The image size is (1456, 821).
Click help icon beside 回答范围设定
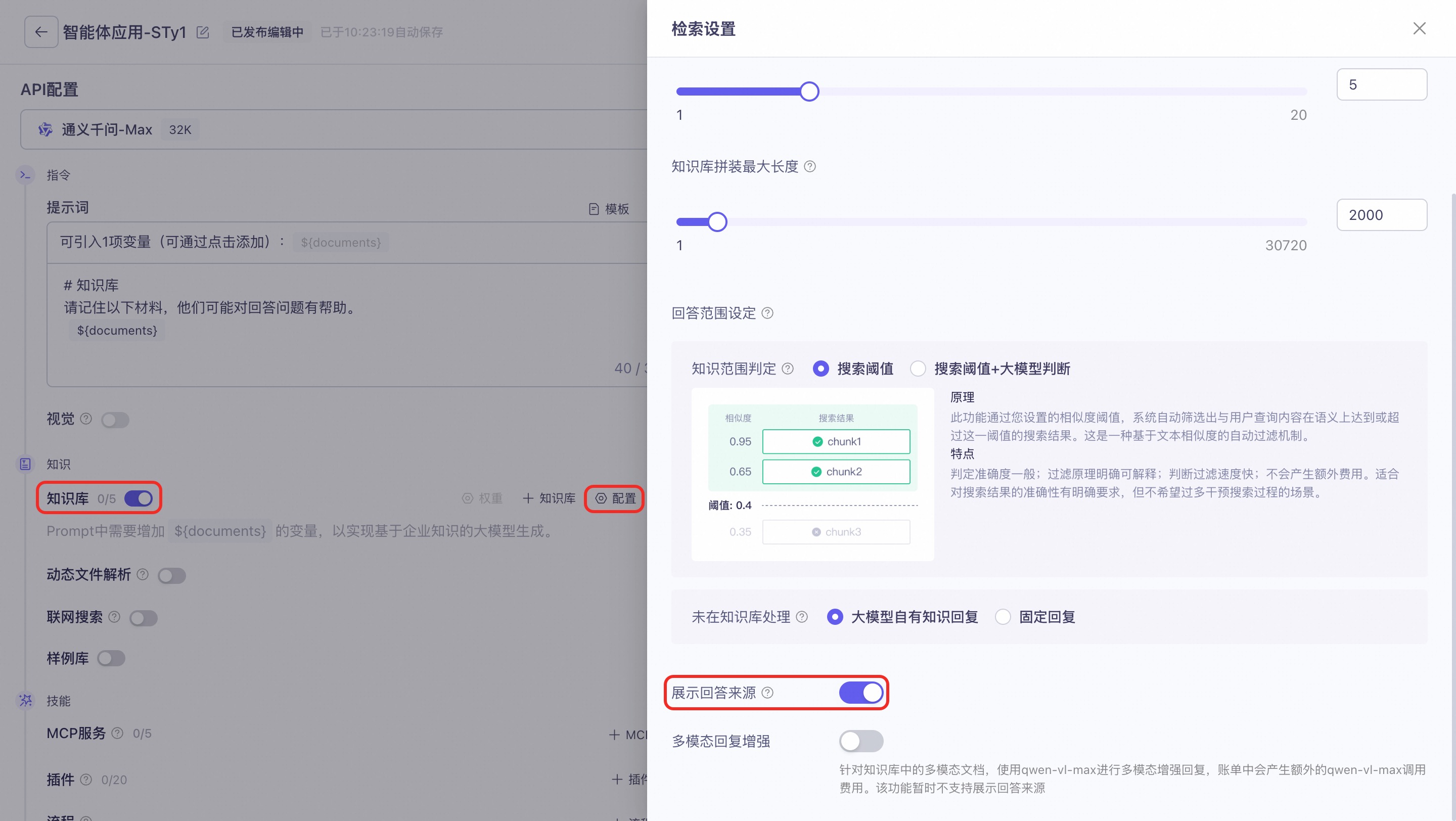(767, 313)
